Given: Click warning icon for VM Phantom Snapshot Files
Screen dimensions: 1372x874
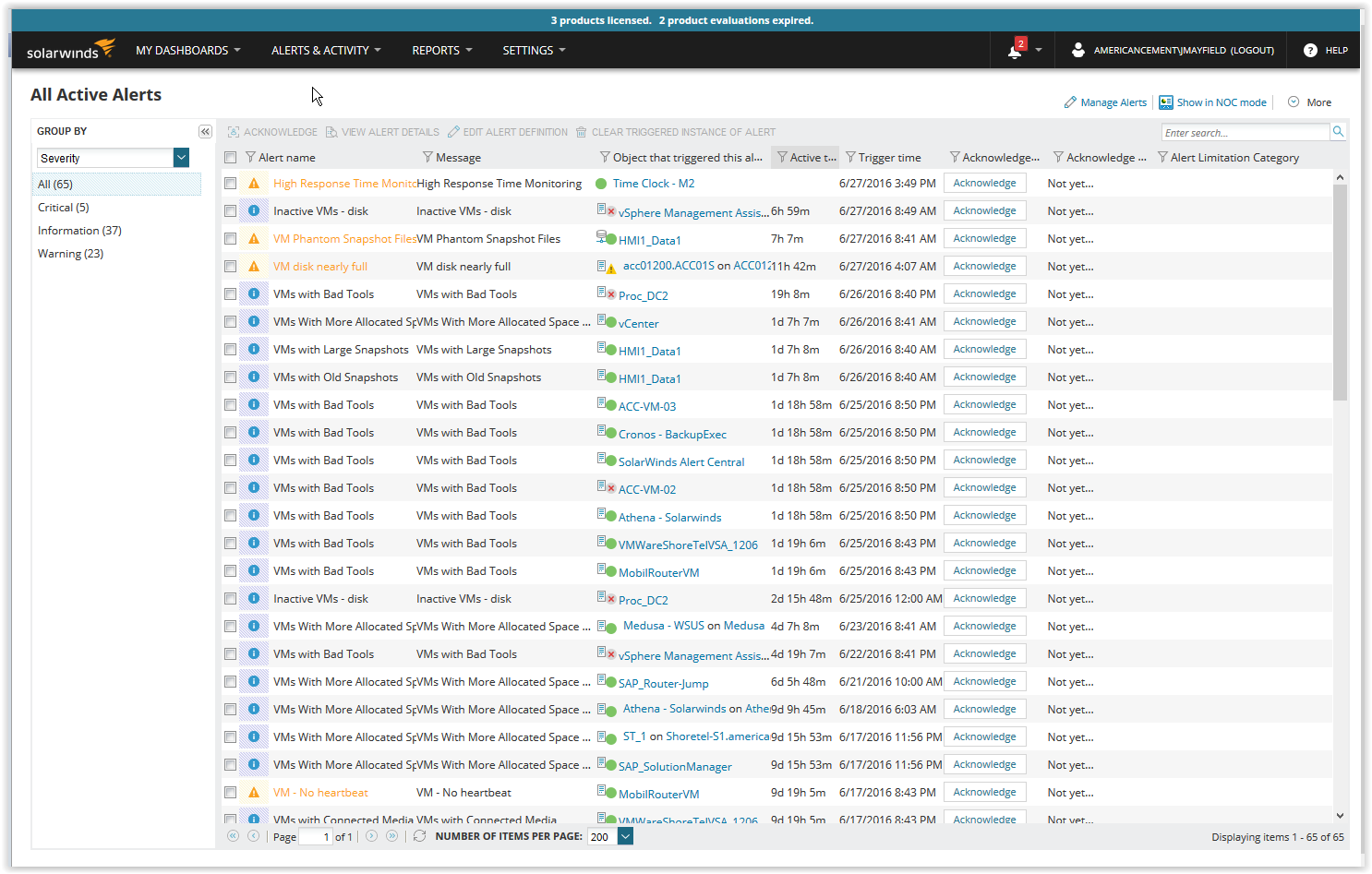Looking at the screenshot, I should tap(254, 239).
